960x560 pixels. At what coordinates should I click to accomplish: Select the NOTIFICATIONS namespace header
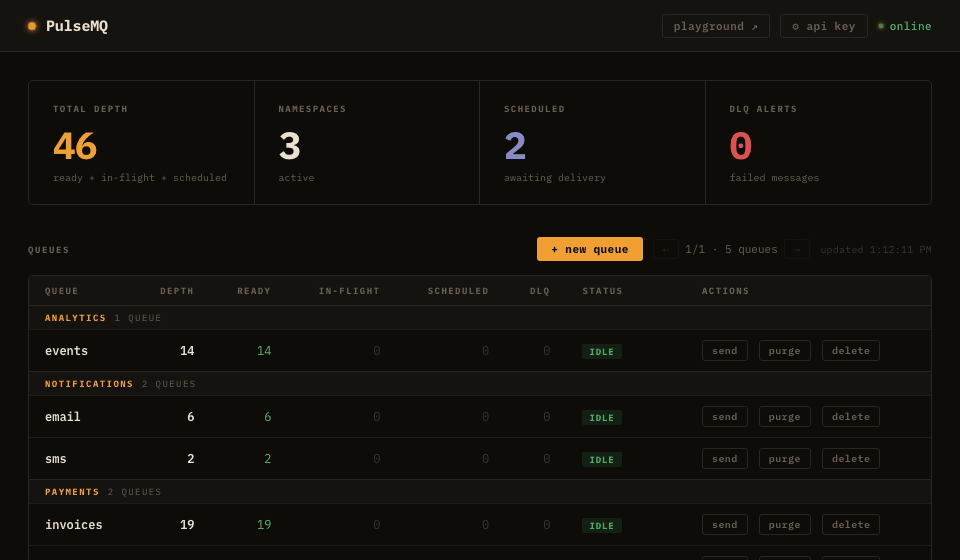pyautogui.click(x=480, y=384)
